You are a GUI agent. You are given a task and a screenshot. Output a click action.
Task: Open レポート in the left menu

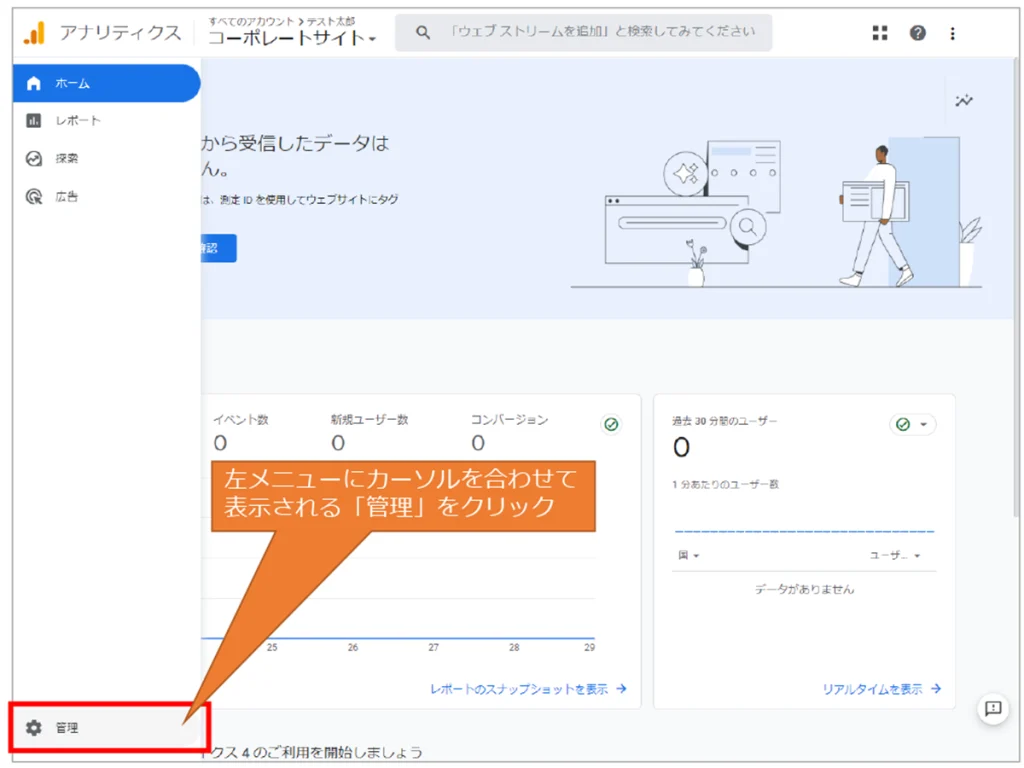coord(77,121)
